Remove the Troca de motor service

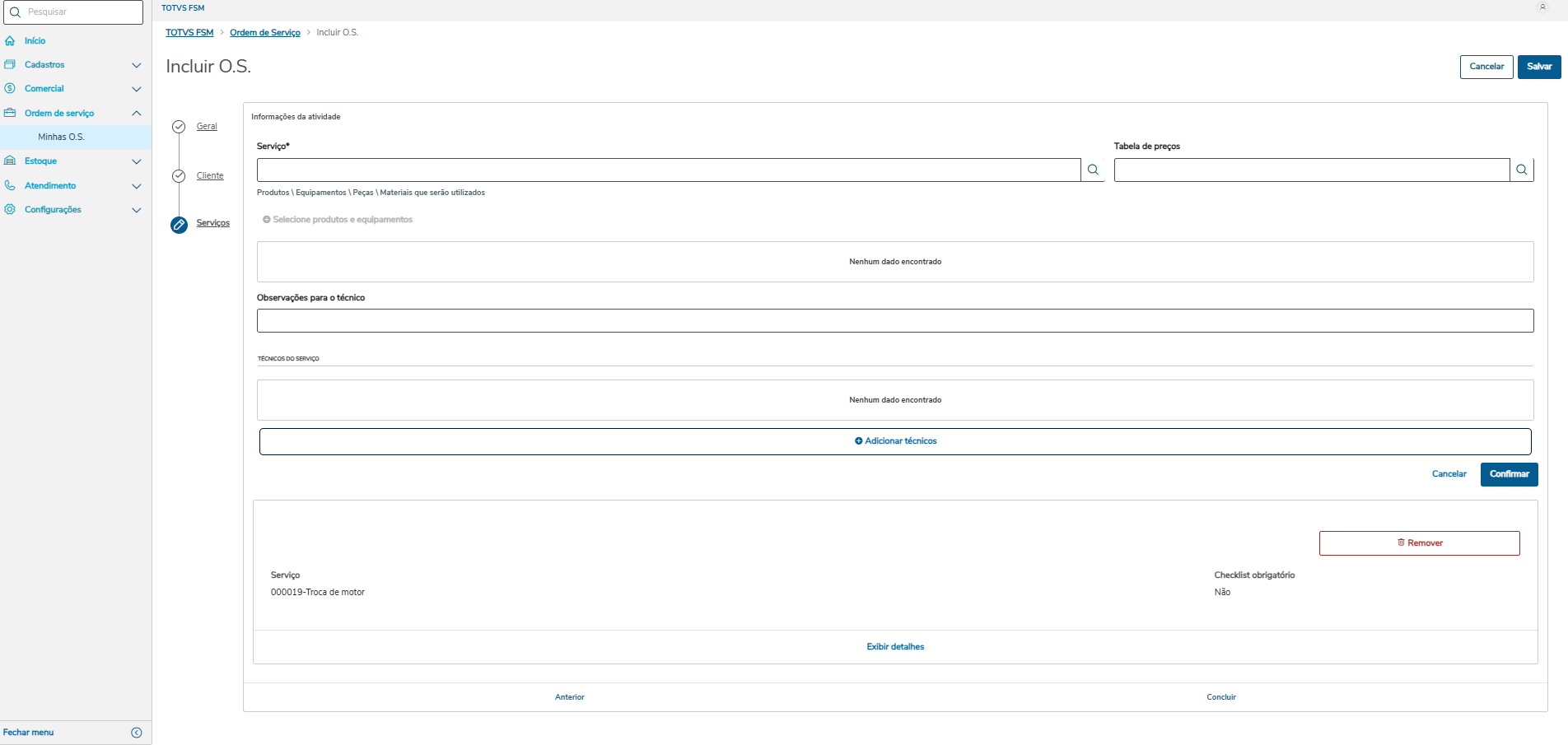pyautogui.click(x=1419, y=543)
